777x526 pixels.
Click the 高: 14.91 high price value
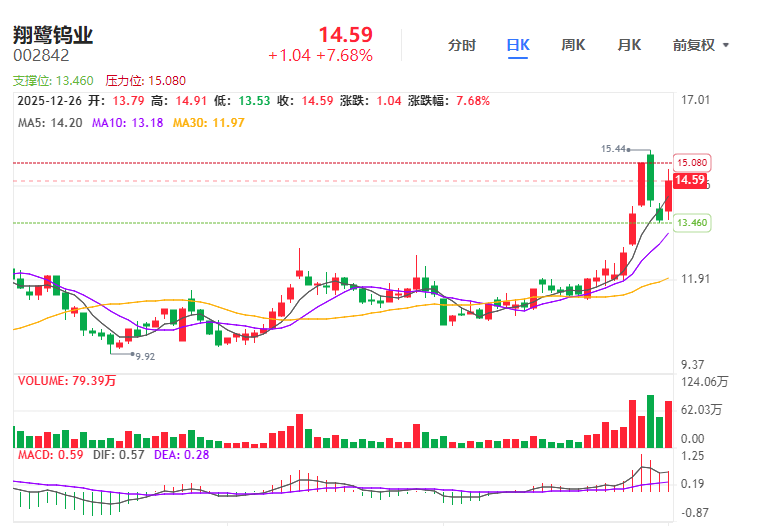[x=179, y=101]
